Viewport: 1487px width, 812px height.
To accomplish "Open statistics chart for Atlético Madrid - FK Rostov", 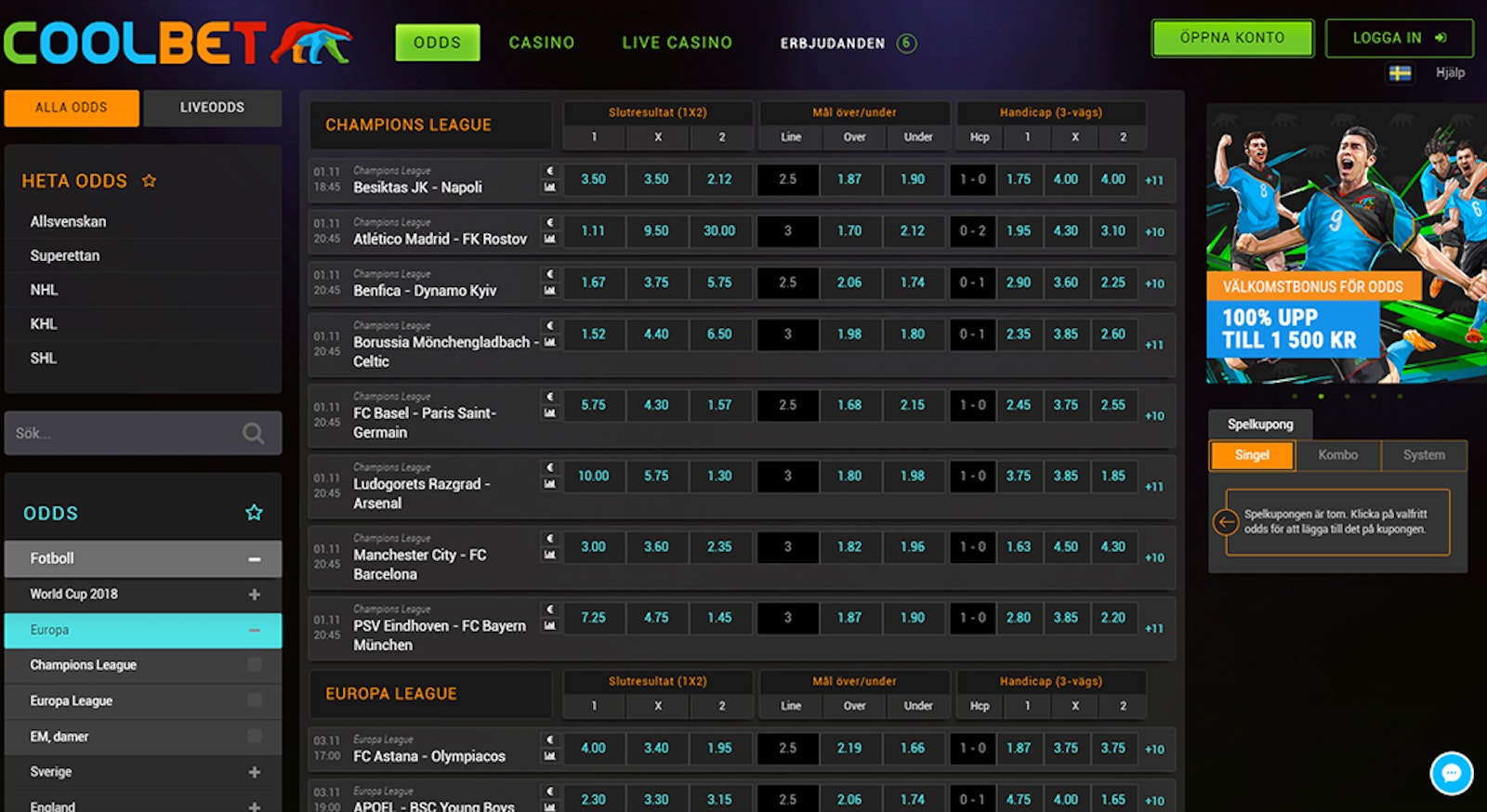I will 550,240.
